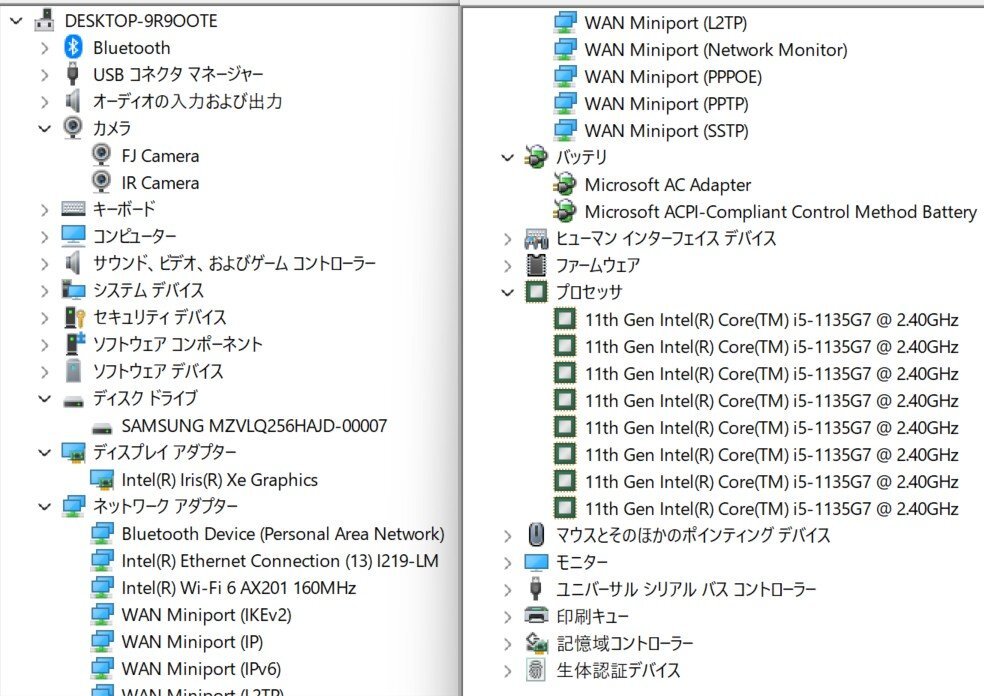Click the カメラ webcam category icon

point(73,127)
